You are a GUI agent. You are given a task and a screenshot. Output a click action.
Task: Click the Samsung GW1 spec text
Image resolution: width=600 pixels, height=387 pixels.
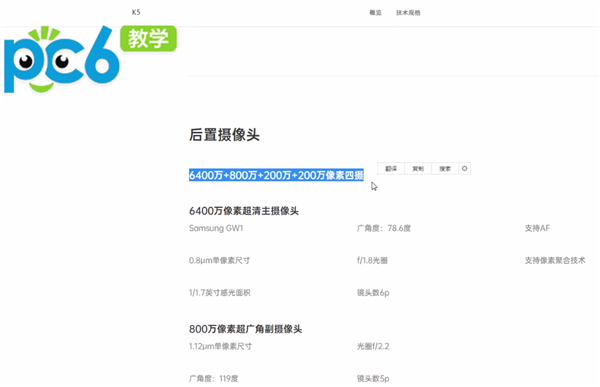(x=216, y=228)
